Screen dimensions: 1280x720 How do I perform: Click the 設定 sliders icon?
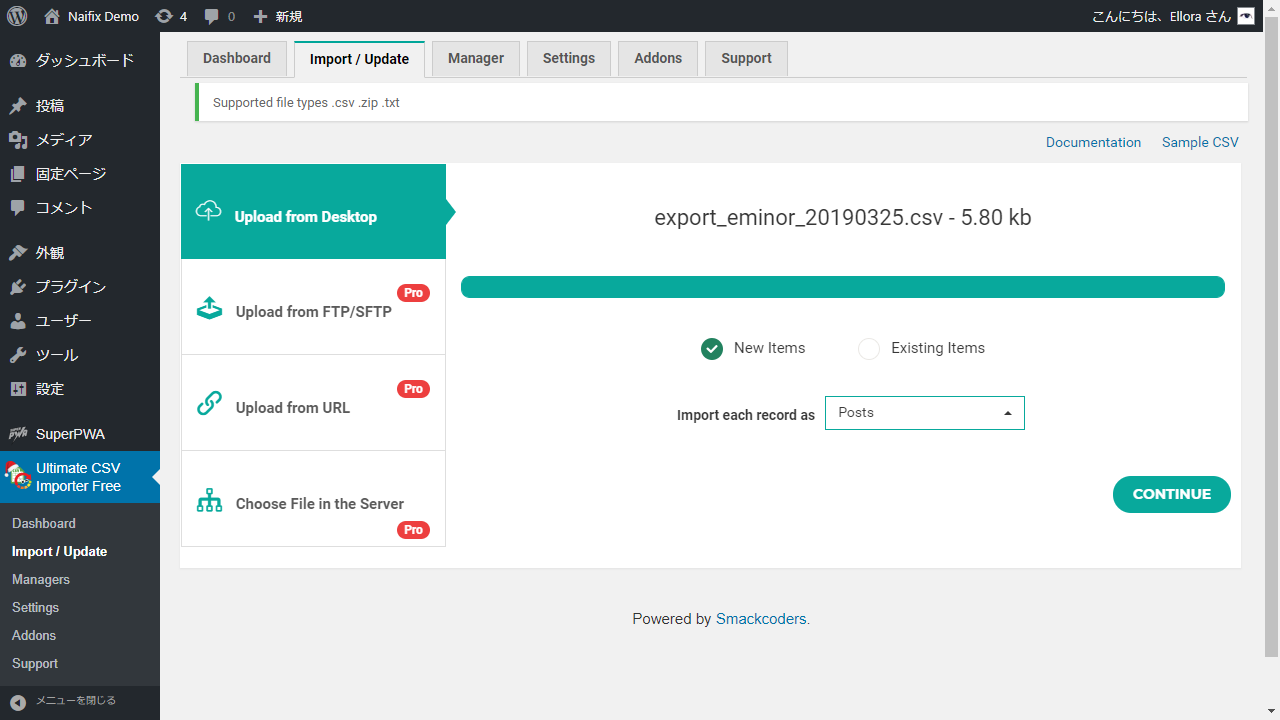coord(18,389)
